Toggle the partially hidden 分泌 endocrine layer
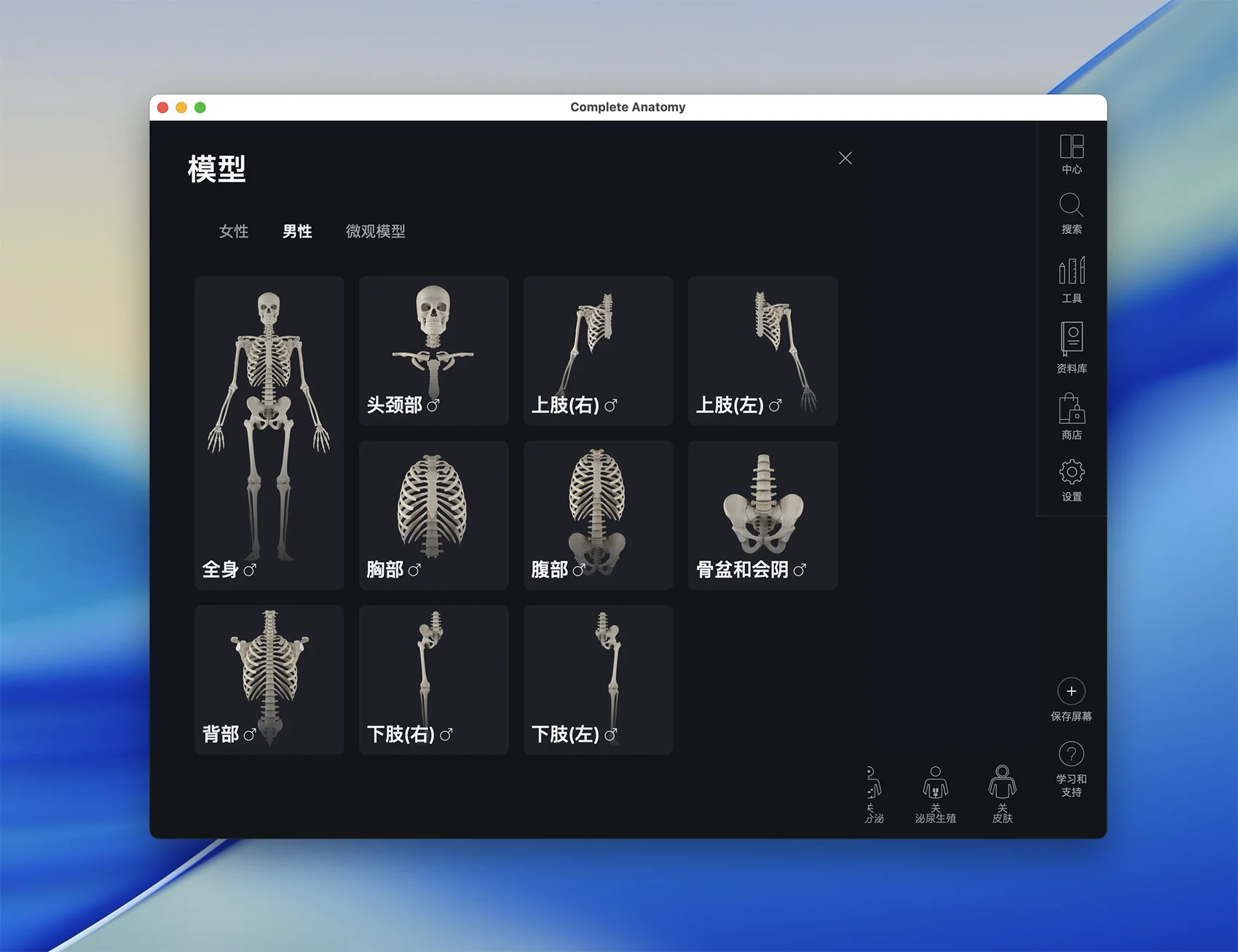Image resolution: width=1238 pixels, height=952 pixels. pyautogui.click(x=874, y=784)
